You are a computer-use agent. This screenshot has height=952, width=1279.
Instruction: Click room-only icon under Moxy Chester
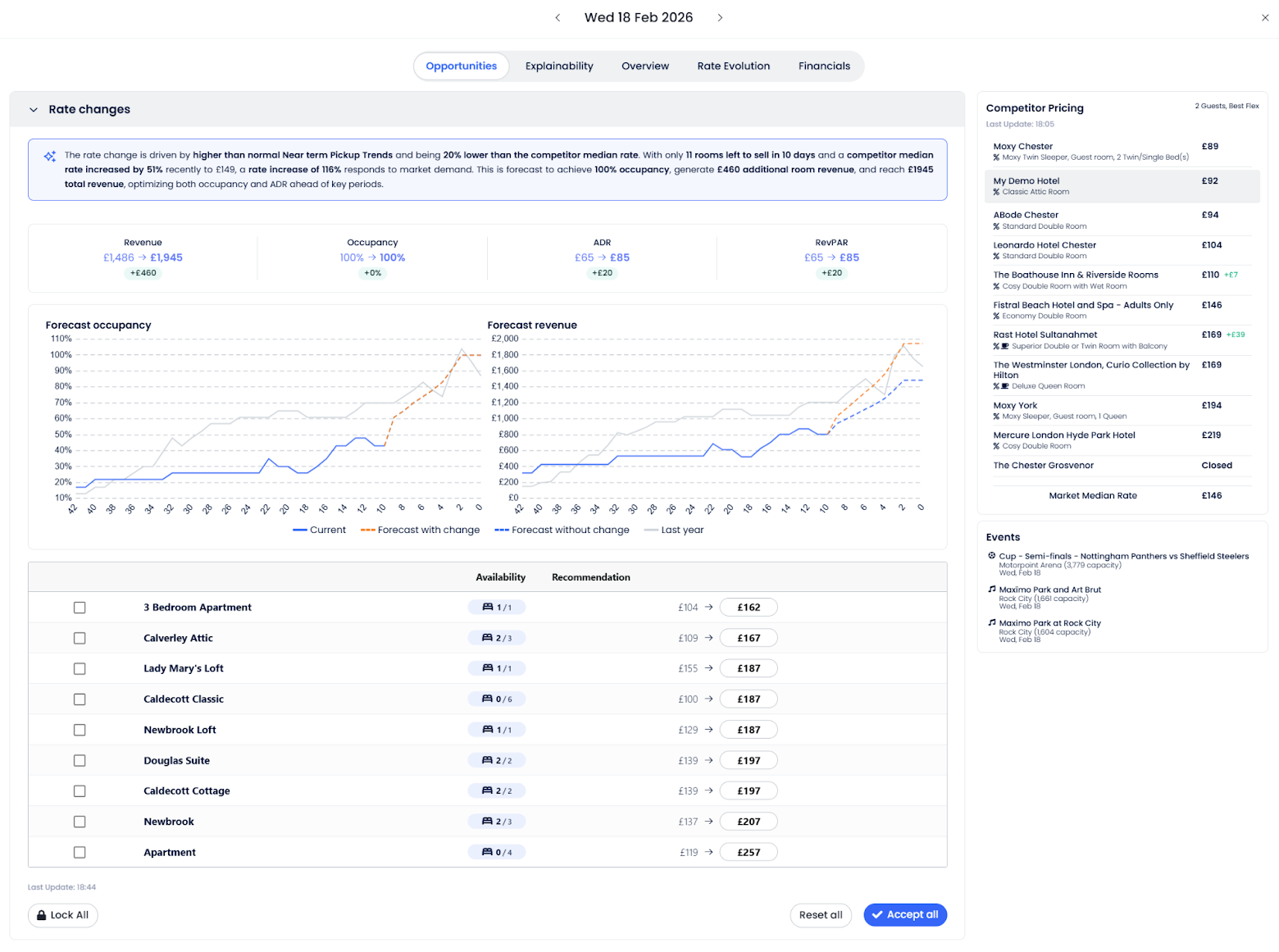[996, 157]
